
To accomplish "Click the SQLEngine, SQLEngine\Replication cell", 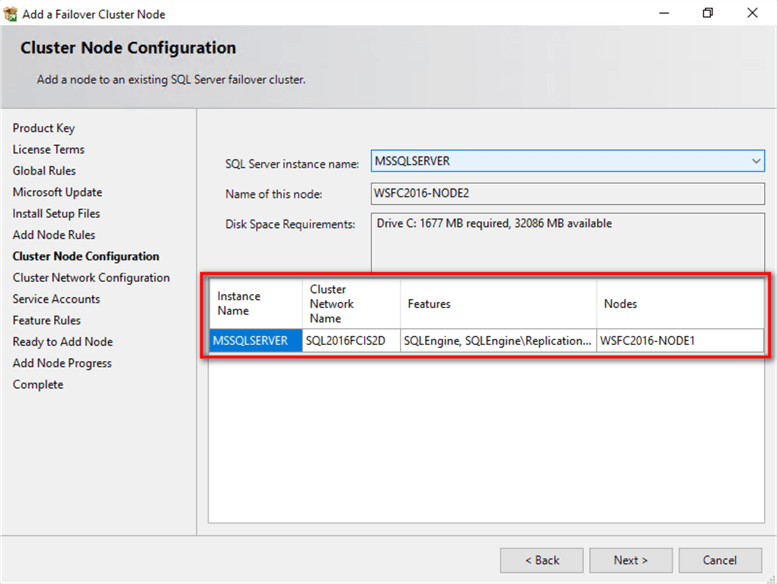I will click(499, 341).
